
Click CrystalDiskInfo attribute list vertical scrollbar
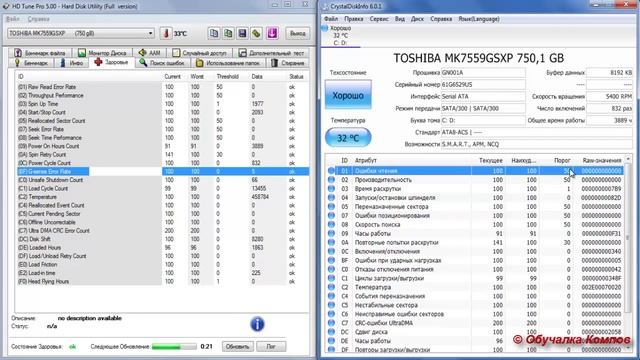pyautogui.click(x=628, y=253)
